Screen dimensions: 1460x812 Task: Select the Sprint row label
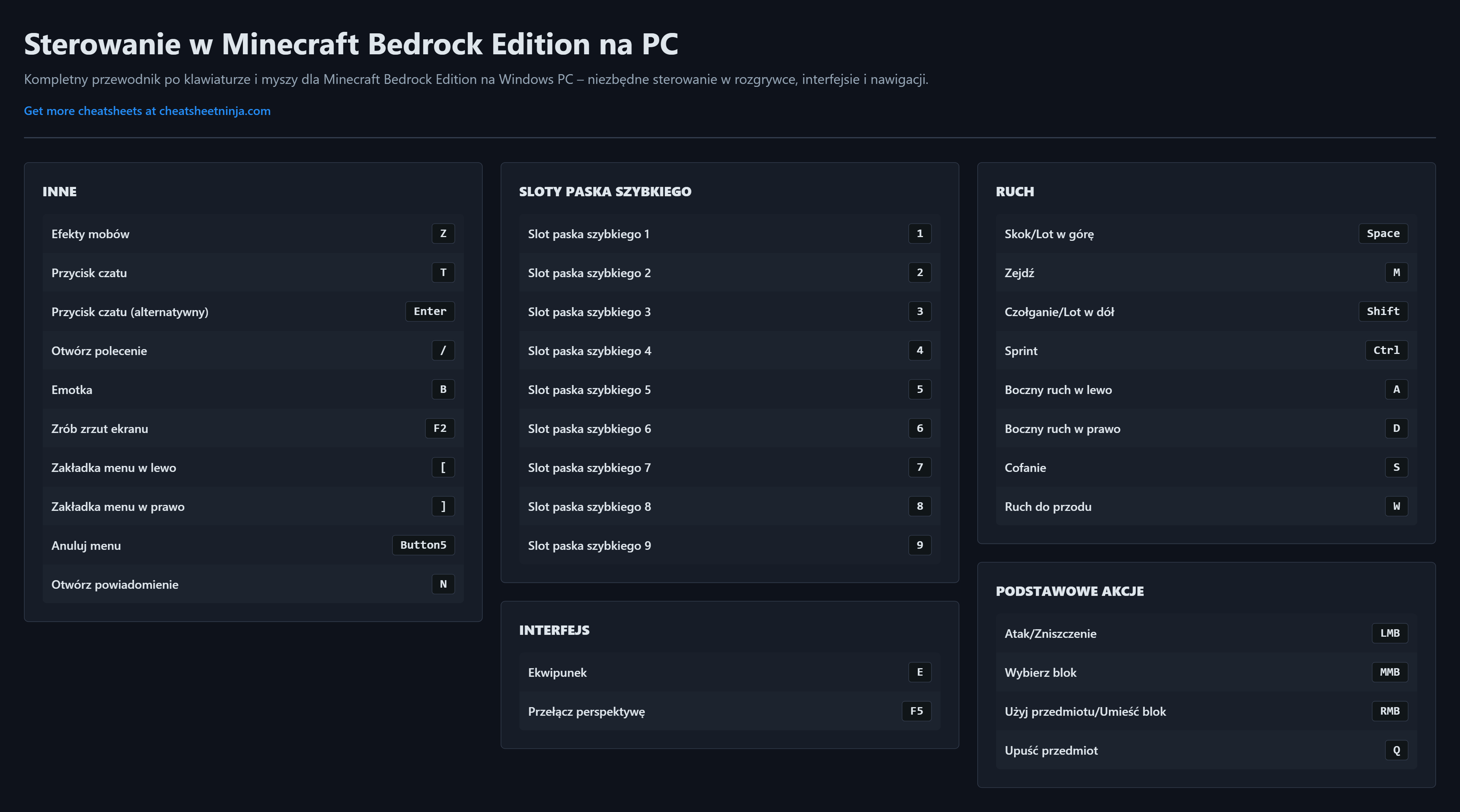coord(1021,351)
